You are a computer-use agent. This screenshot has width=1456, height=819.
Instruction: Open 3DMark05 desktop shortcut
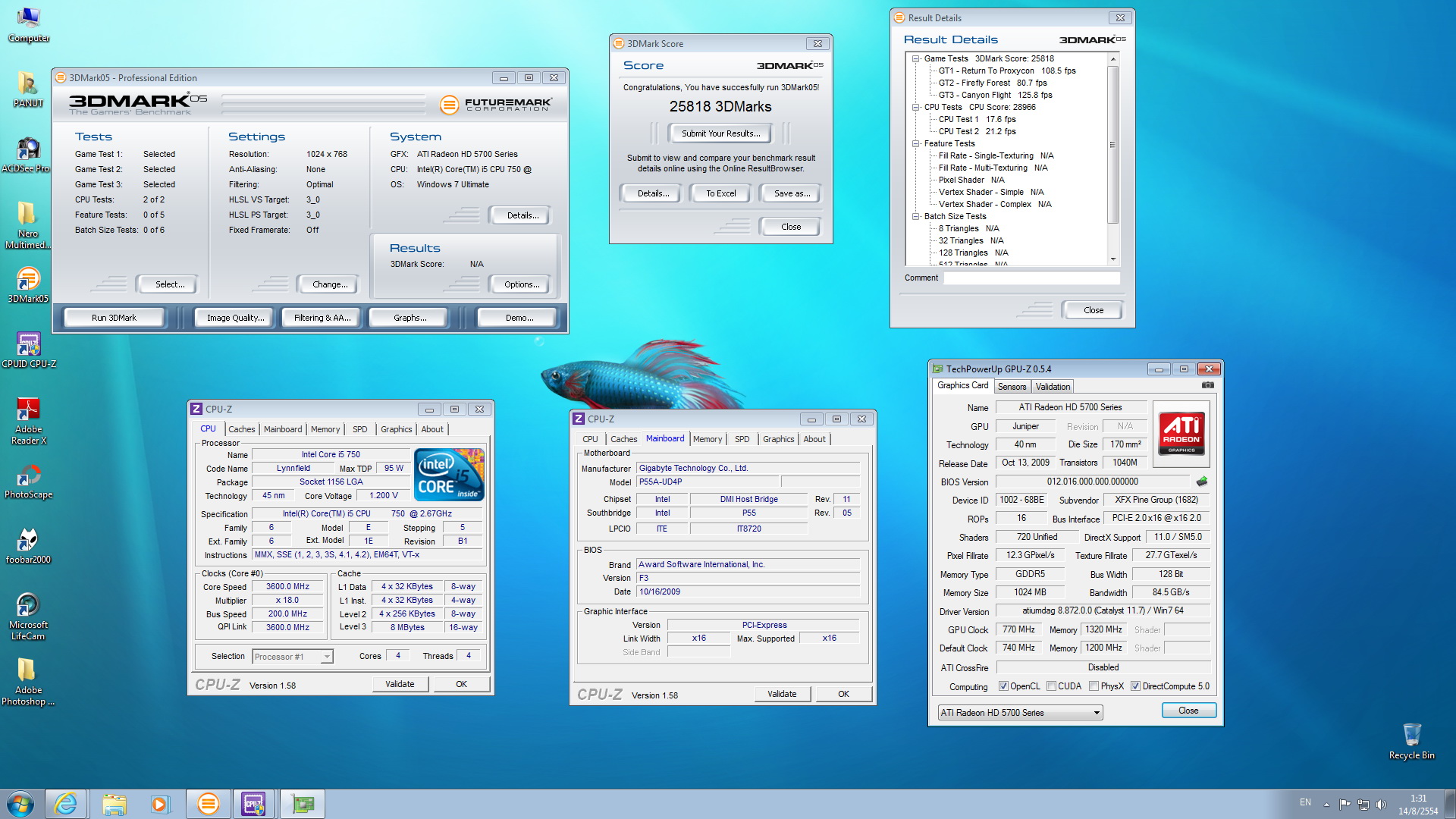[x=28, y=280]
